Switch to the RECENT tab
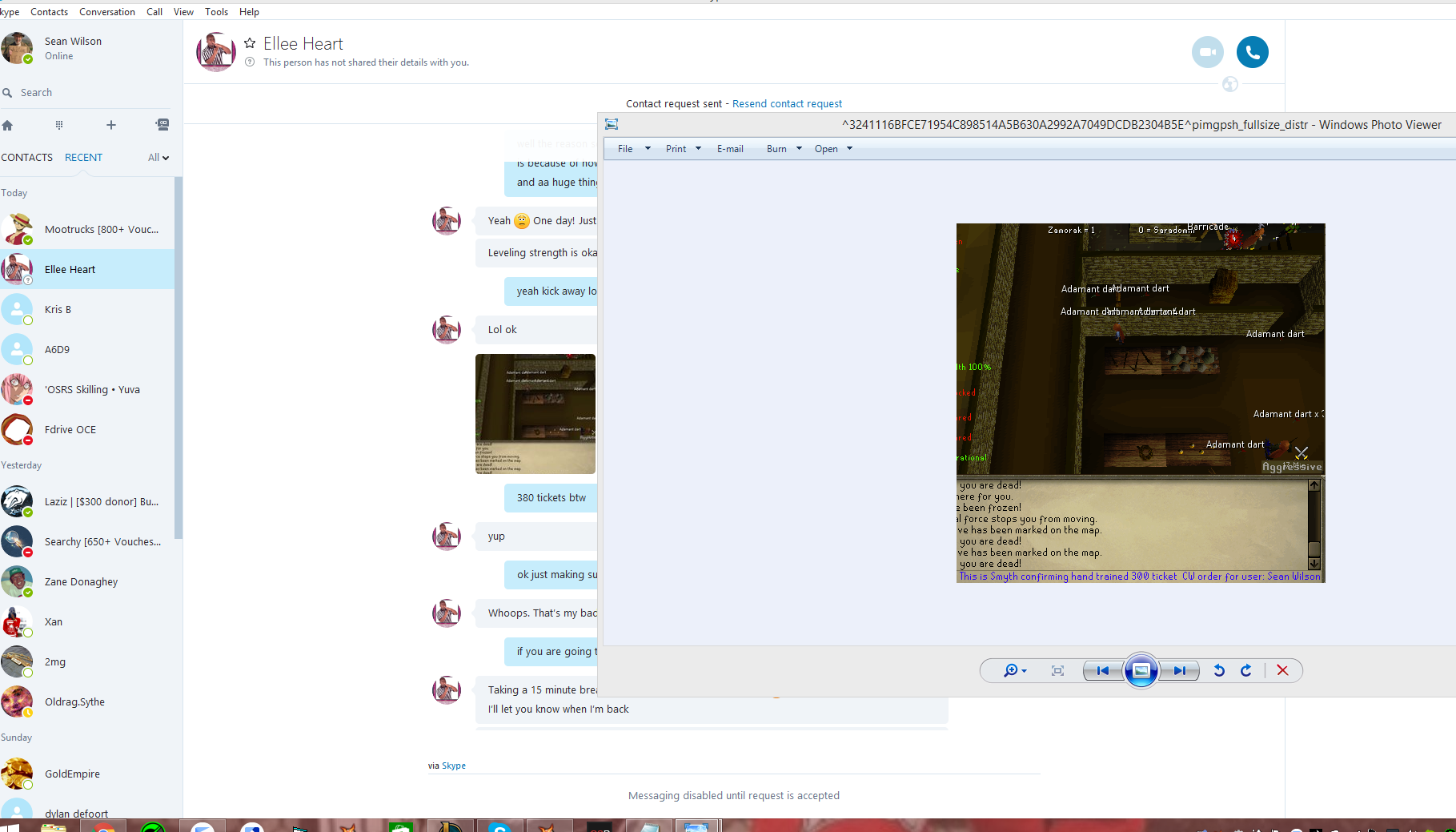1456x832 pixels. [83, 158]
